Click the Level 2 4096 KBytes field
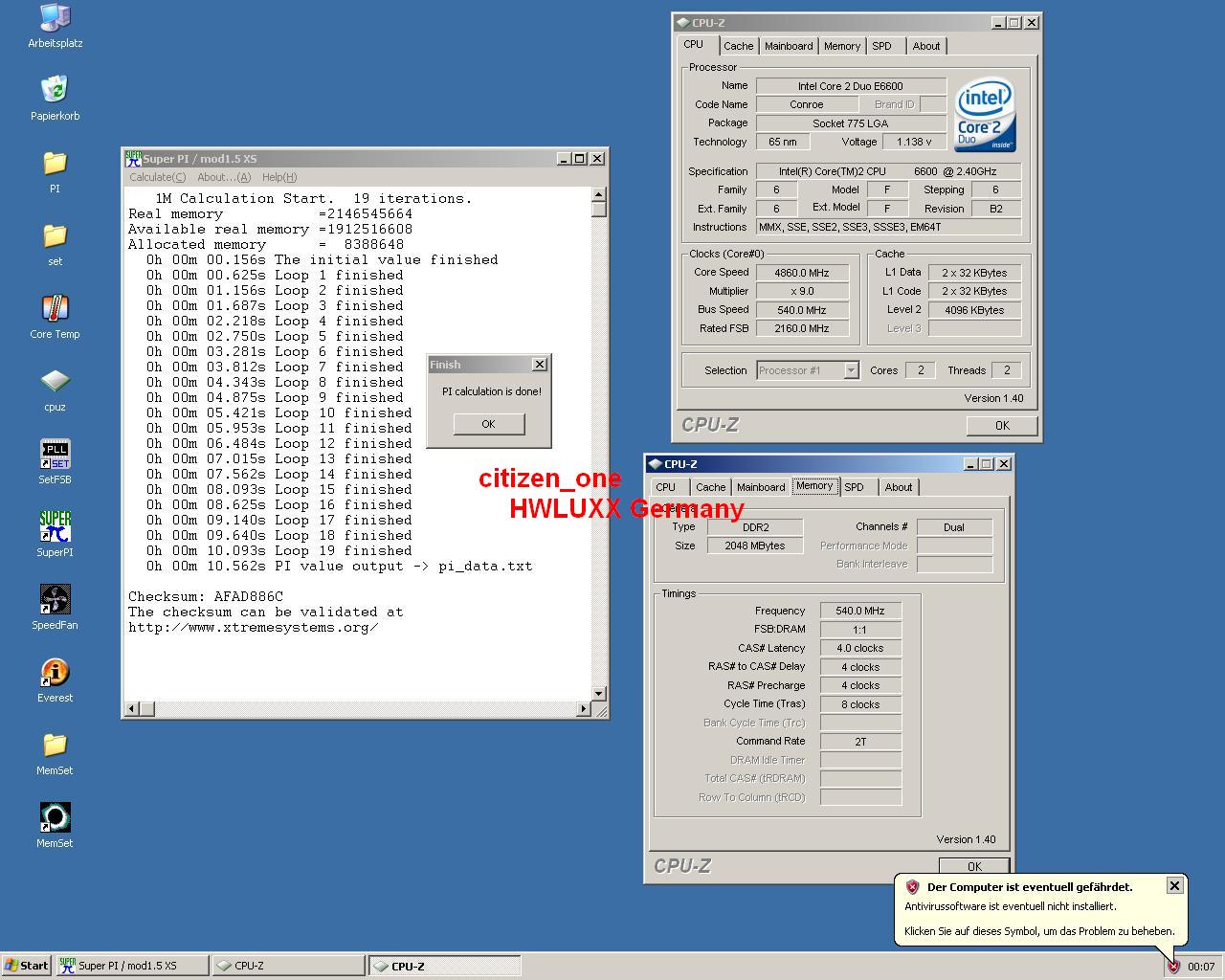Screen dimensions: 1225x980 point(974,310)
